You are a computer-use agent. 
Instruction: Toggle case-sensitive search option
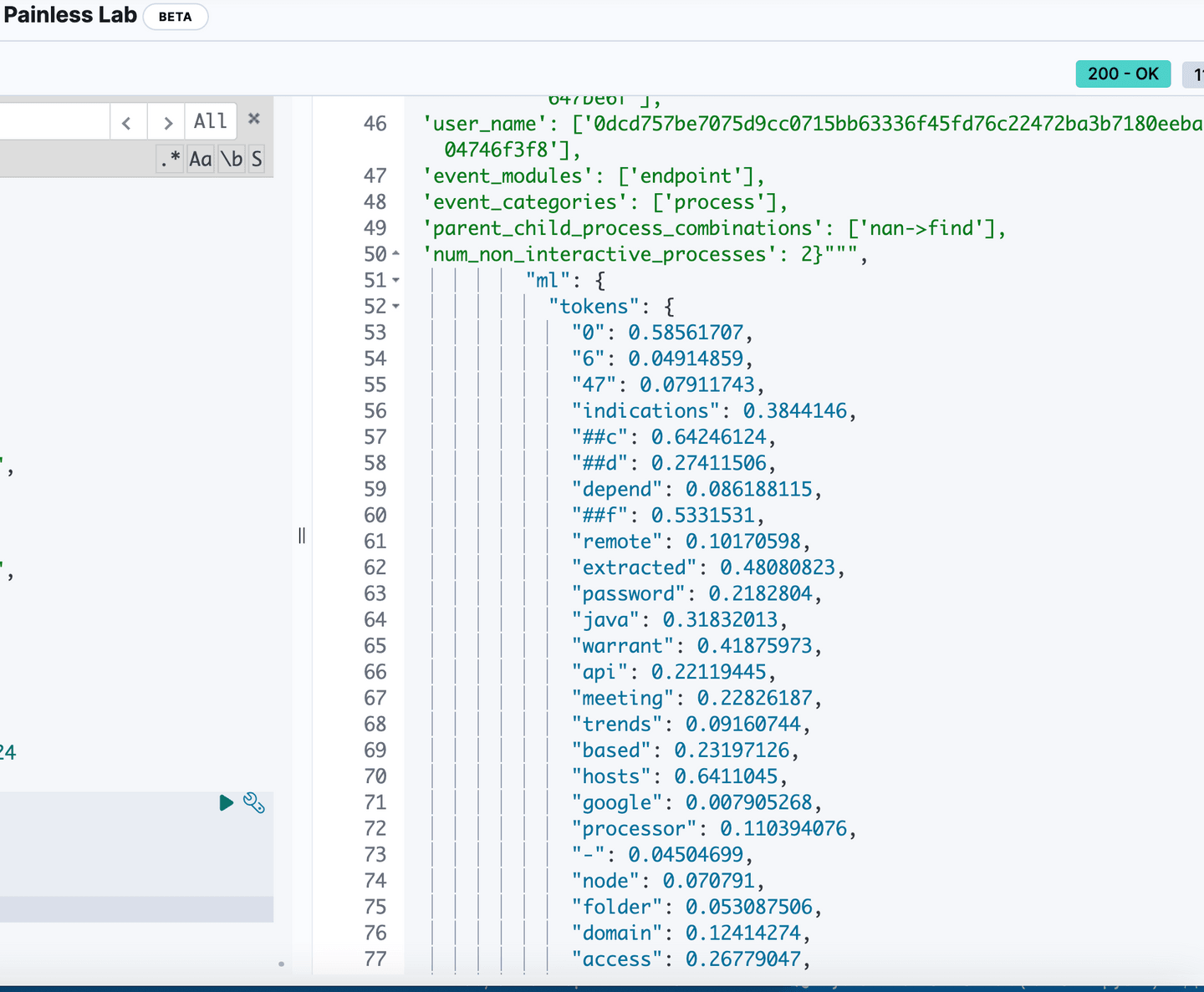201,159
